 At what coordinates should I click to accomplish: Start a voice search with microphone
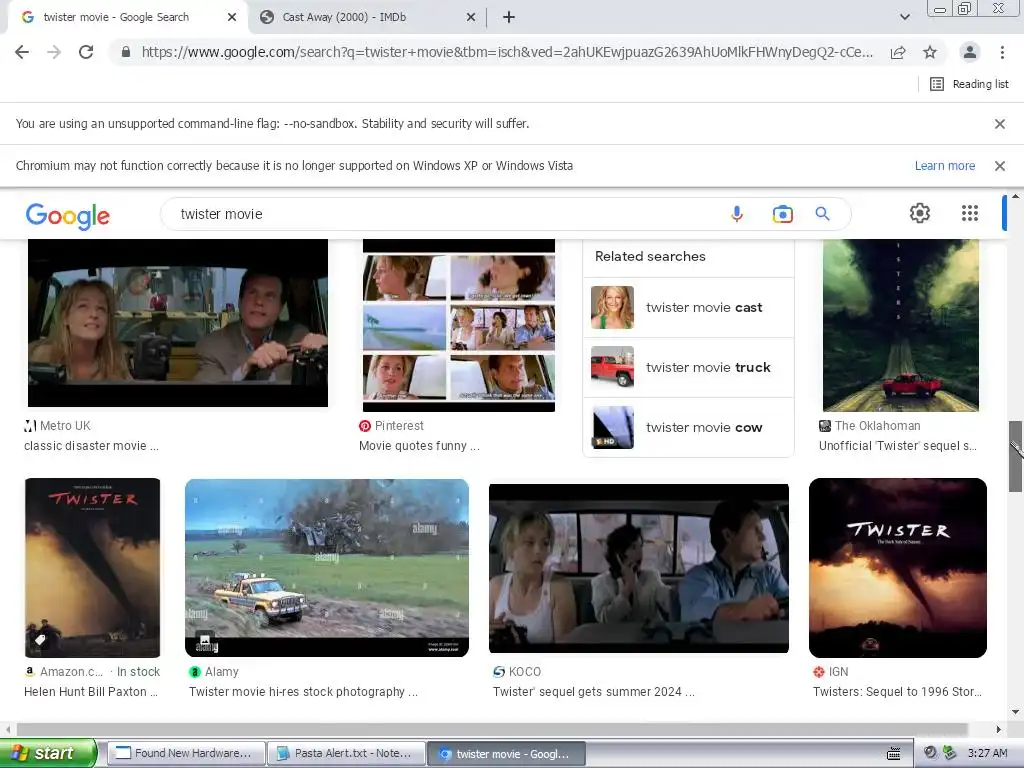(x=737, y=214)
